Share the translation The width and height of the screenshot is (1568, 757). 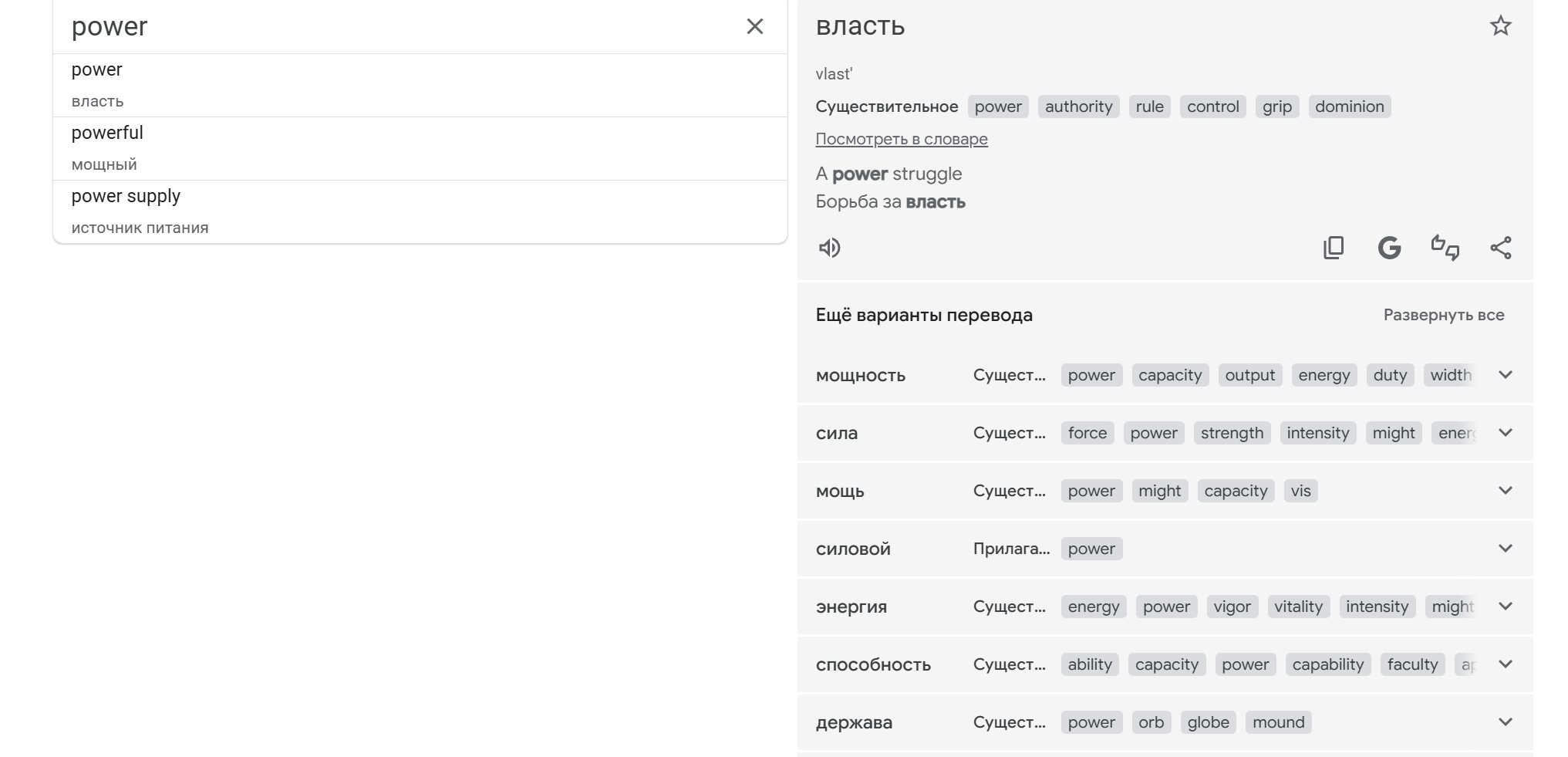(x=1500, y=248)
